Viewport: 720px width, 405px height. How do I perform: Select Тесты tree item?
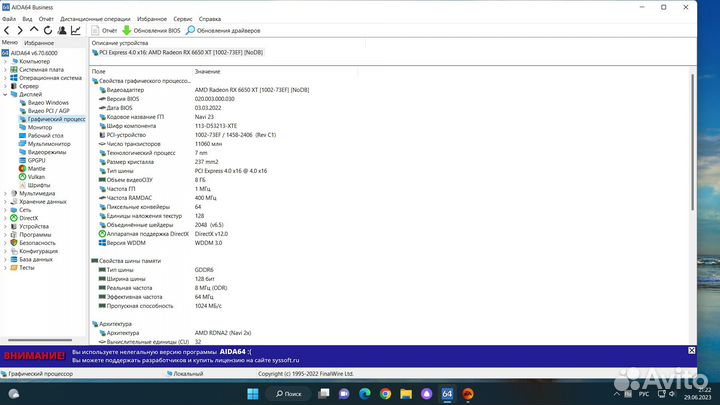click(22, 268)
